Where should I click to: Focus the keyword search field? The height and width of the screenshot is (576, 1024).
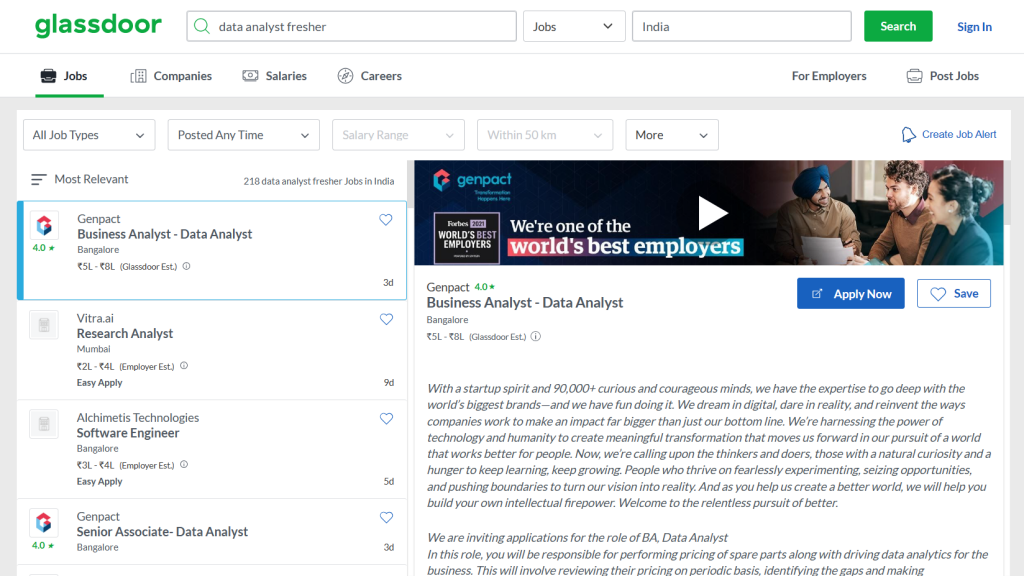coord(351,26)
